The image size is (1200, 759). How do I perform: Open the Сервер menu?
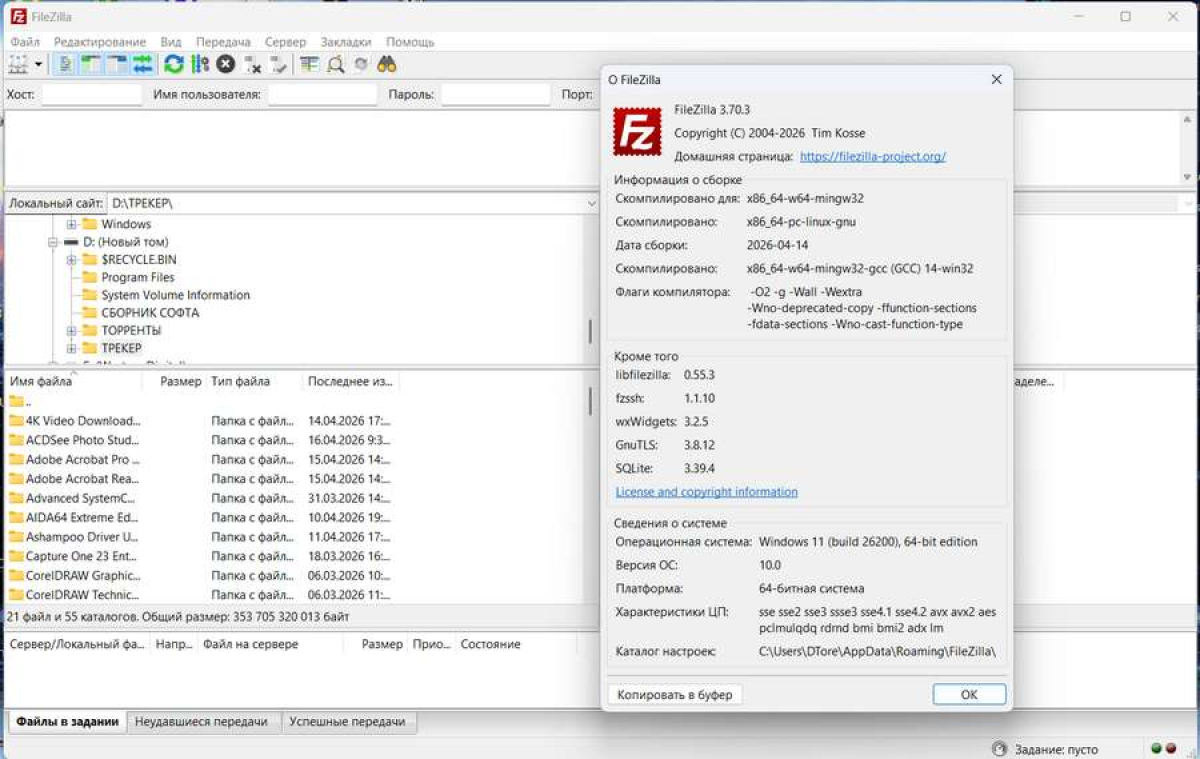click(285, 42)
